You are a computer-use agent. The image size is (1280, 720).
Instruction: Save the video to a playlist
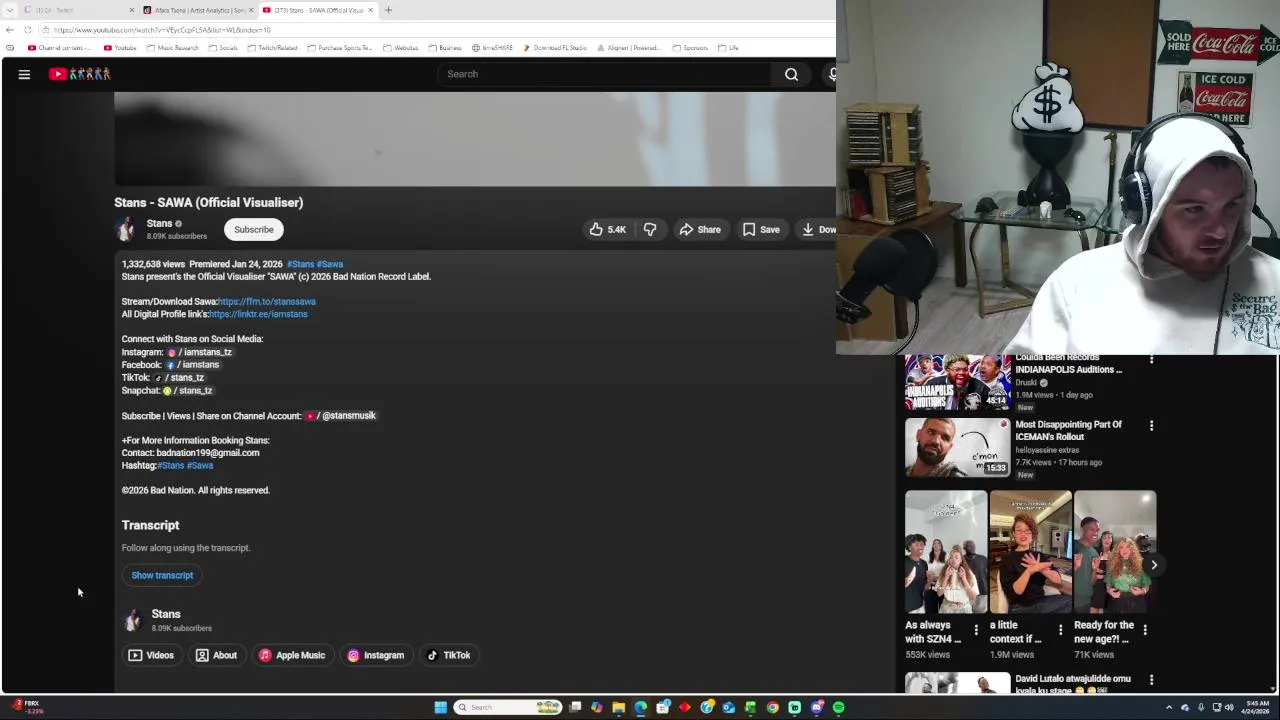tap(761, 229)
